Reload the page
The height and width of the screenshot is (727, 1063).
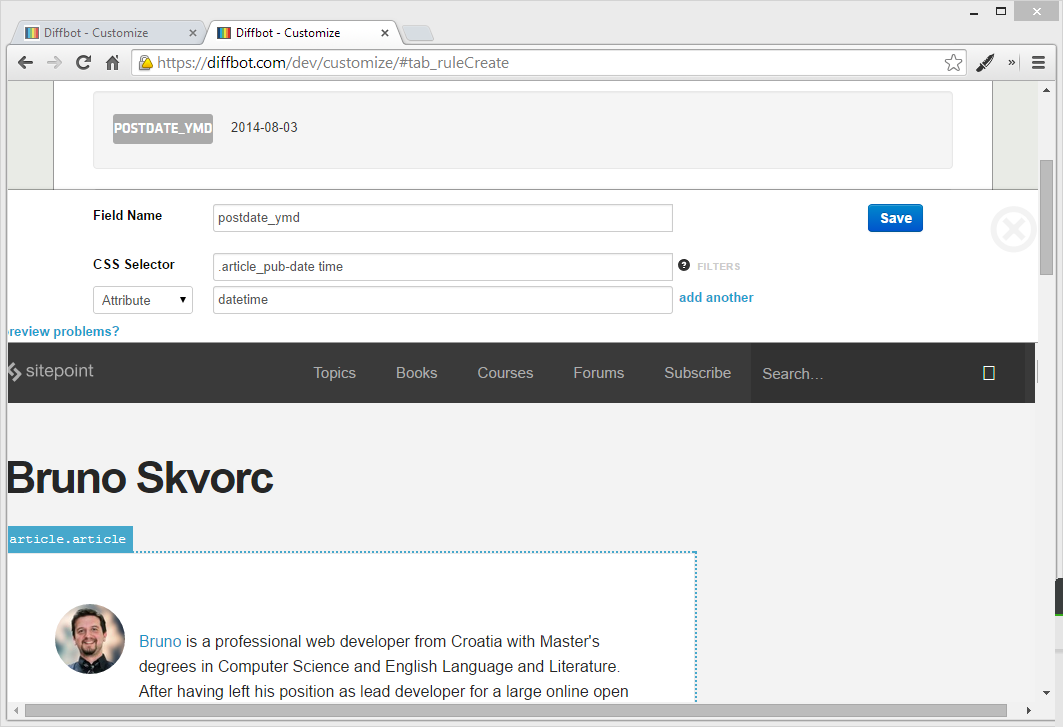click(83, 62)
